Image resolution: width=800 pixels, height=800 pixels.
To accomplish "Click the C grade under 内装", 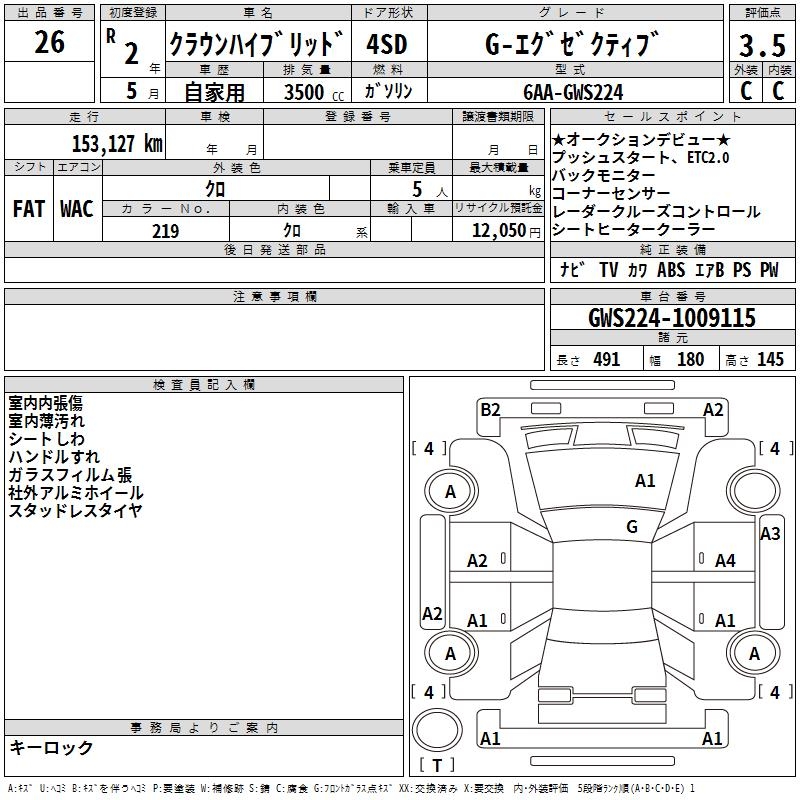I will tap(778, 91).
